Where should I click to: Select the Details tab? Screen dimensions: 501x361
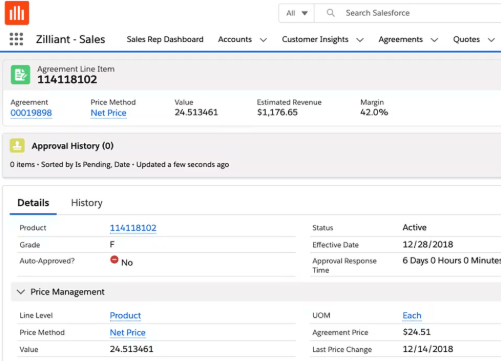coord(33,203)
